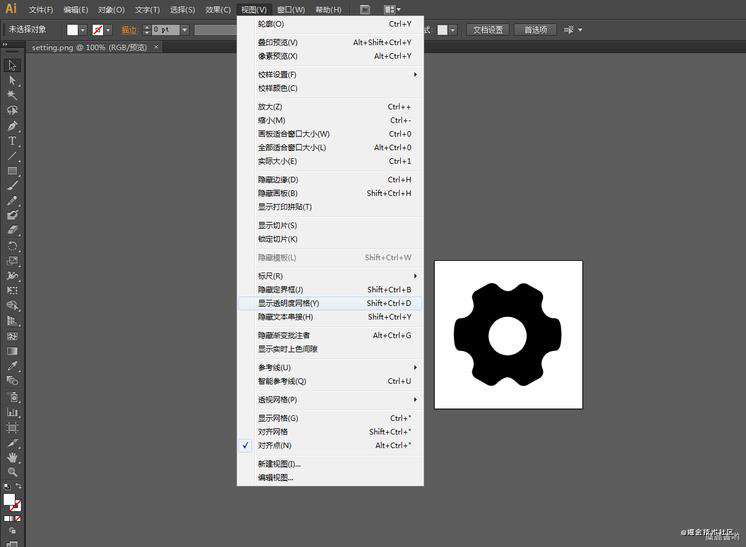746x547 pixels.
Task: Select the Paintbrush tool
Action: [x=12, y=186]
